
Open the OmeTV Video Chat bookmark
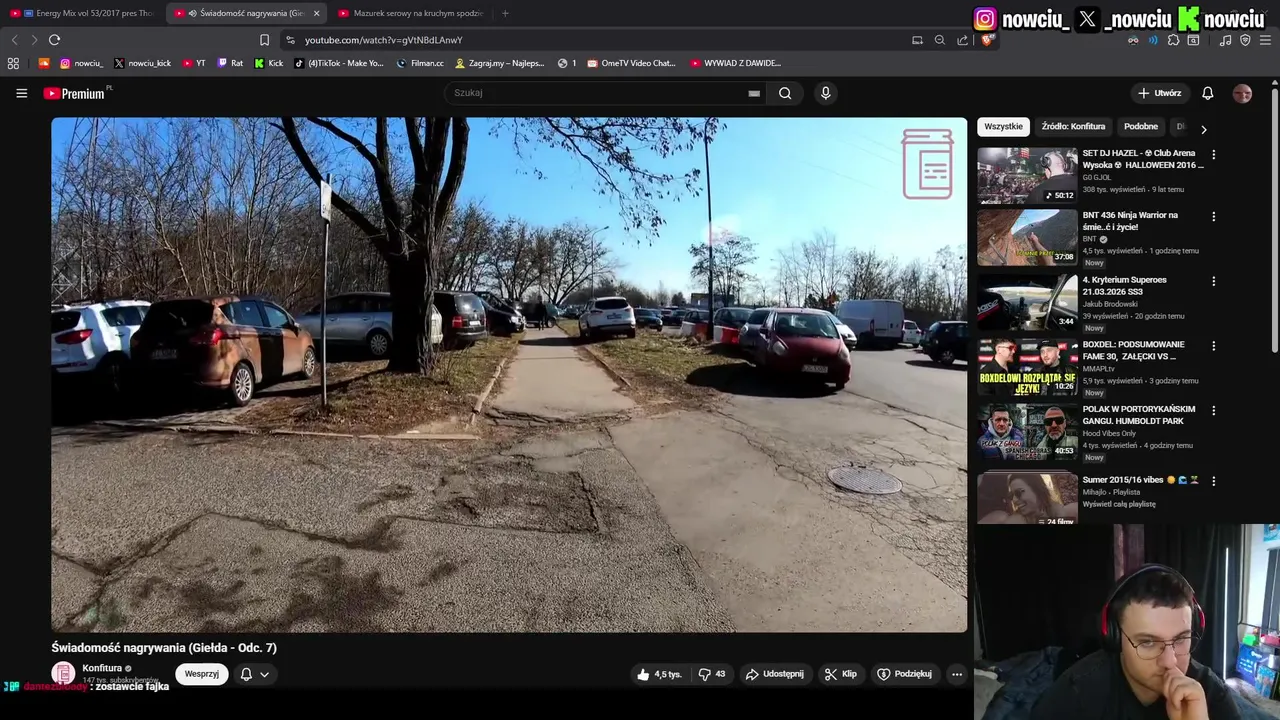point(632,63)
